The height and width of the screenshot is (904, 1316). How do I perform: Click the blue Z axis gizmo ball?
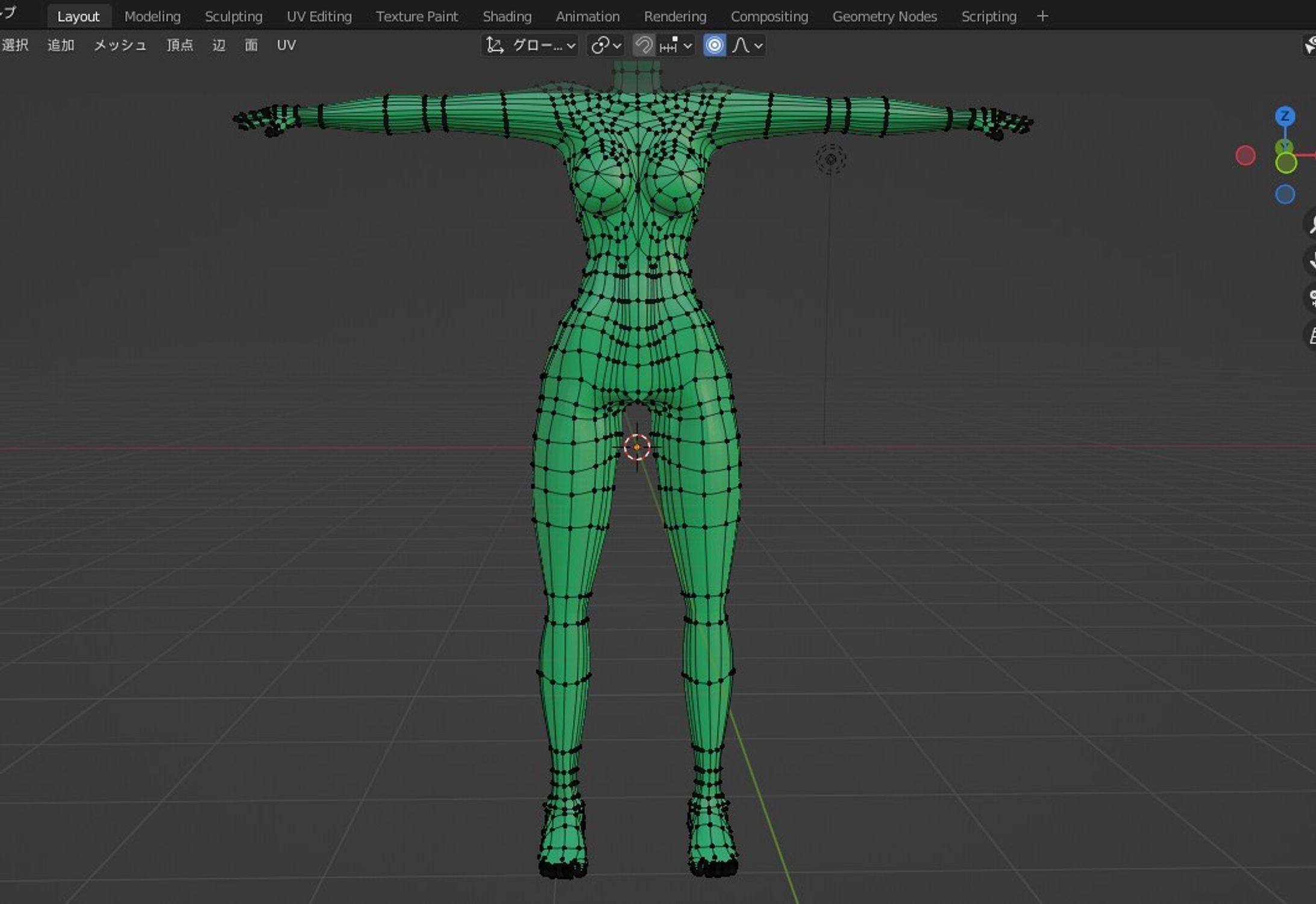1285,116
